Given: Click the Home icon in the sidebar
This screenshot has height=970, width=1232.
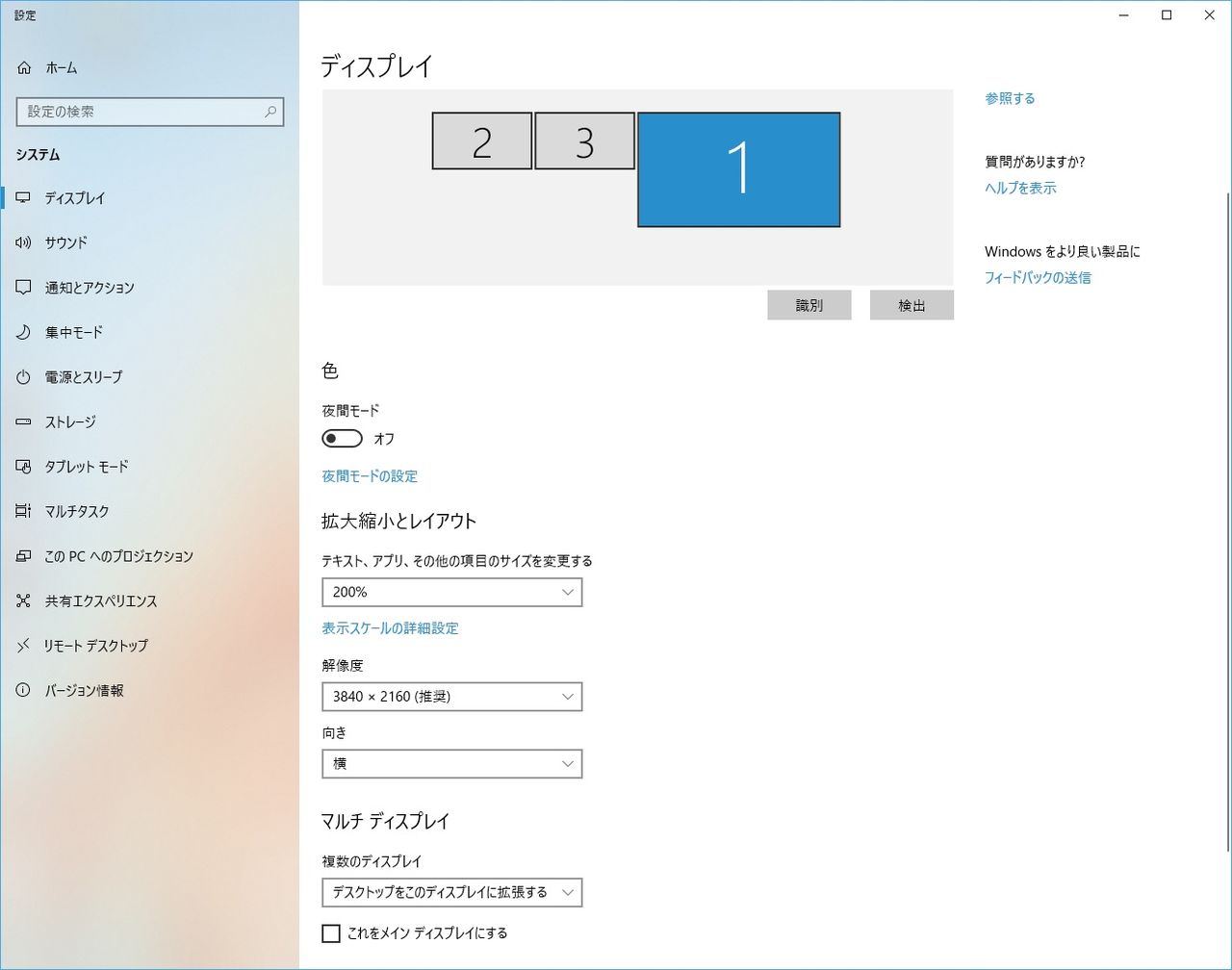Looking at the screenshot, I should pos(24,67).
